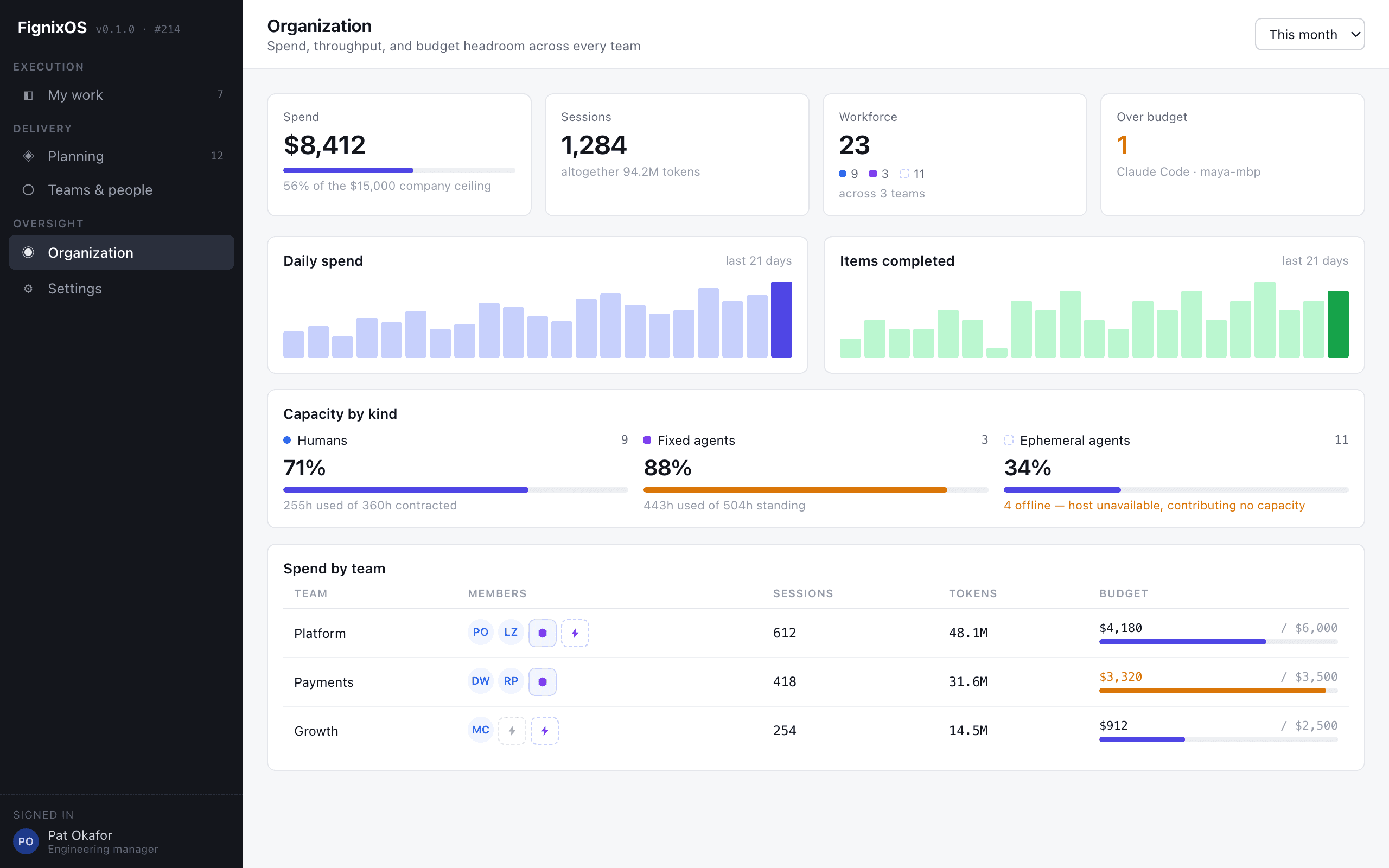
Task: Click the FignixOS logo text
Action: (x=52, y=28)
